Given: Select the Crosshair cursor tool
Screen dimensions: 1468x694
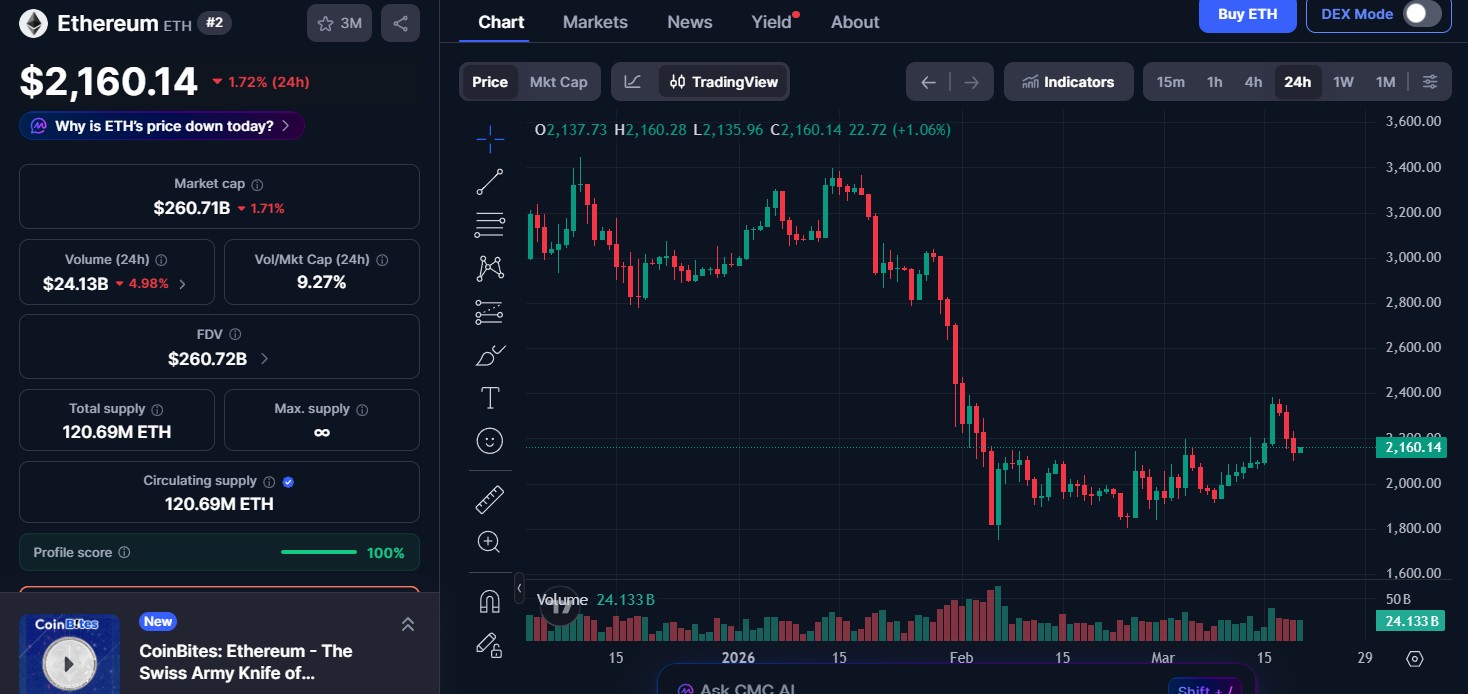Looking at the screenshot, I should [x=489, y=139].
